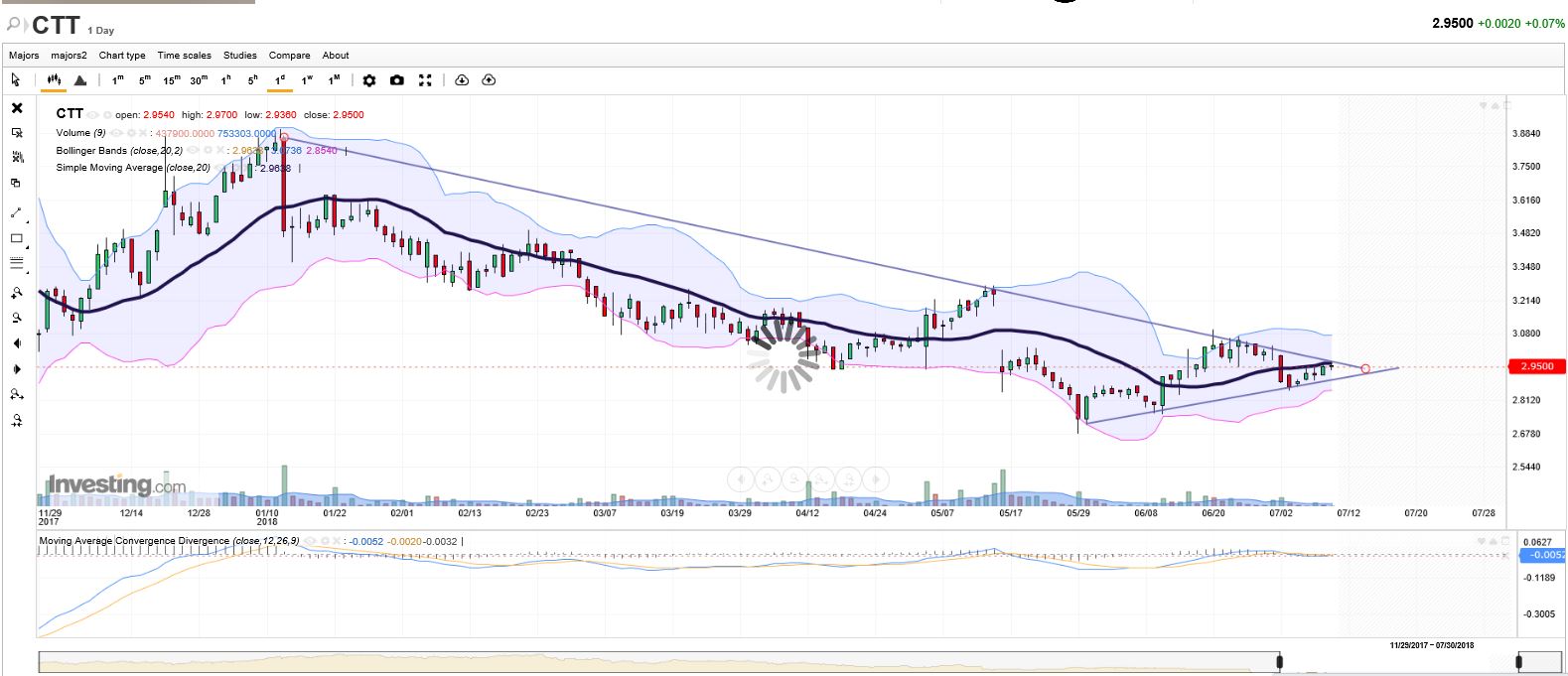The width and height of the screenshot is (1568, 676).
Task: Click the right handle of range slider
Action: [1519, 661]
